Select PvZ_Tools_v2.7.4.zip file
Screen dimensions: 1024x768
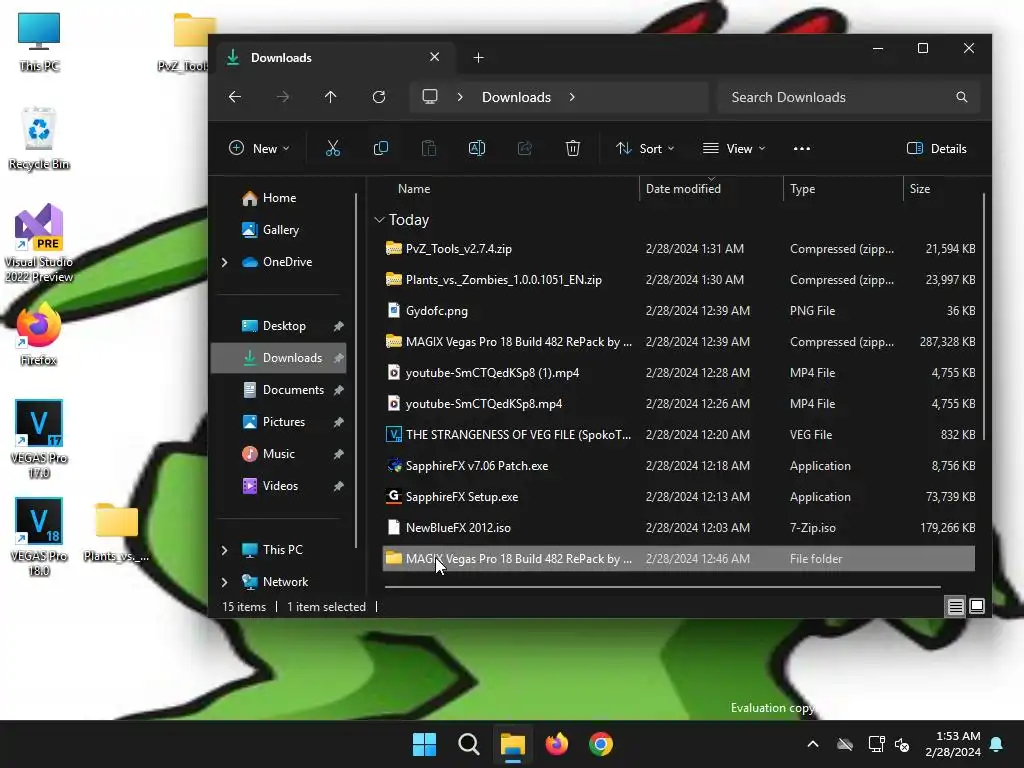[x=679, y=249]
